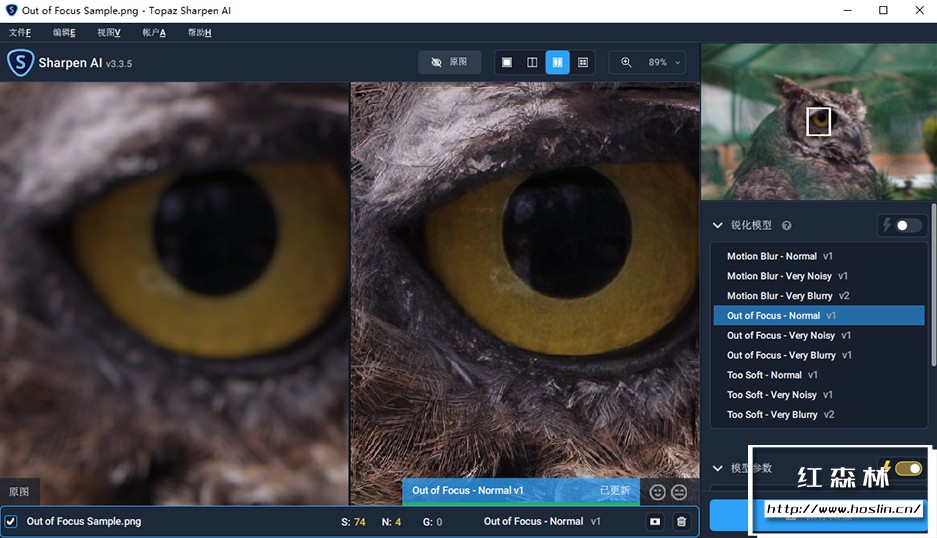
Task: Uncheck the Out of Focus Sample.png checkbox
Action: pyautogui.click(x=11, y=521)
